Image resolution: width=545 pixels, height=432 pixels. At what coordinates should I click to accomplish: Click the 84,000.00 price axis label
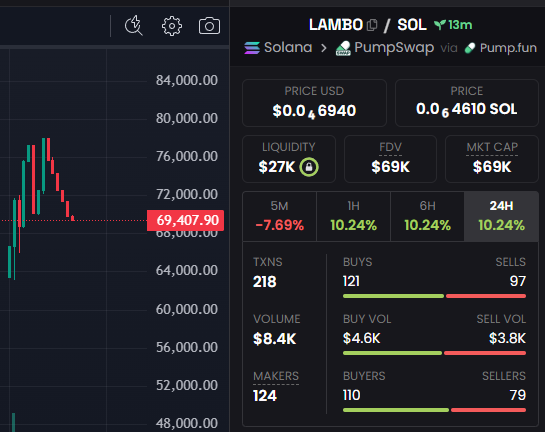(x=187, y=80)
